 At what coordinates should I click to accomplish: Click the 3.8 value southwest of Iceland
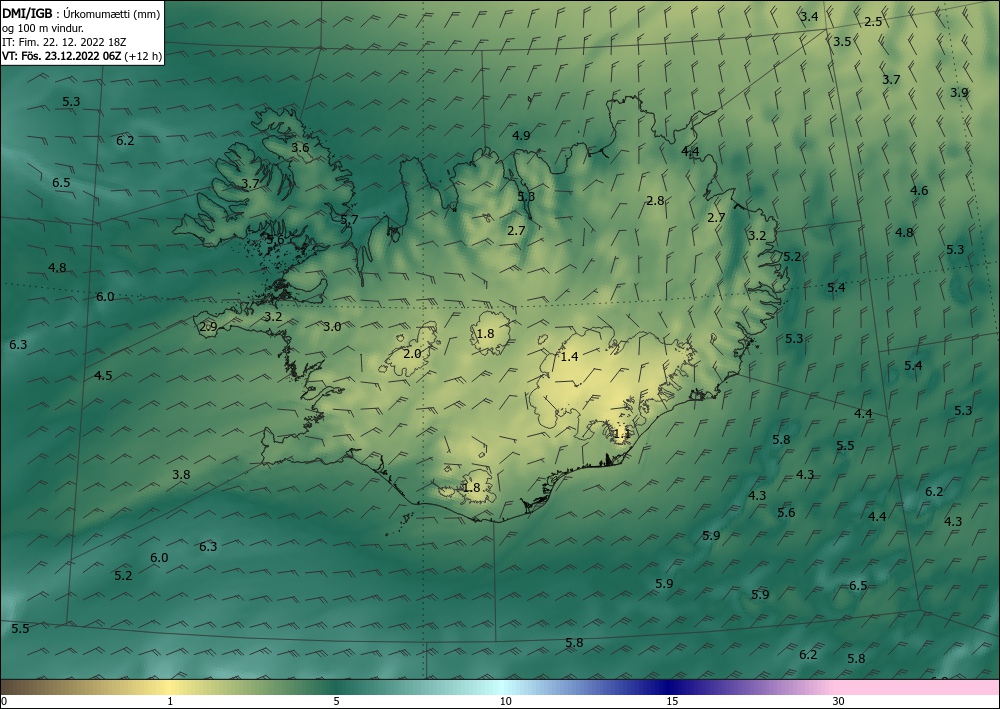coord(181,474)
